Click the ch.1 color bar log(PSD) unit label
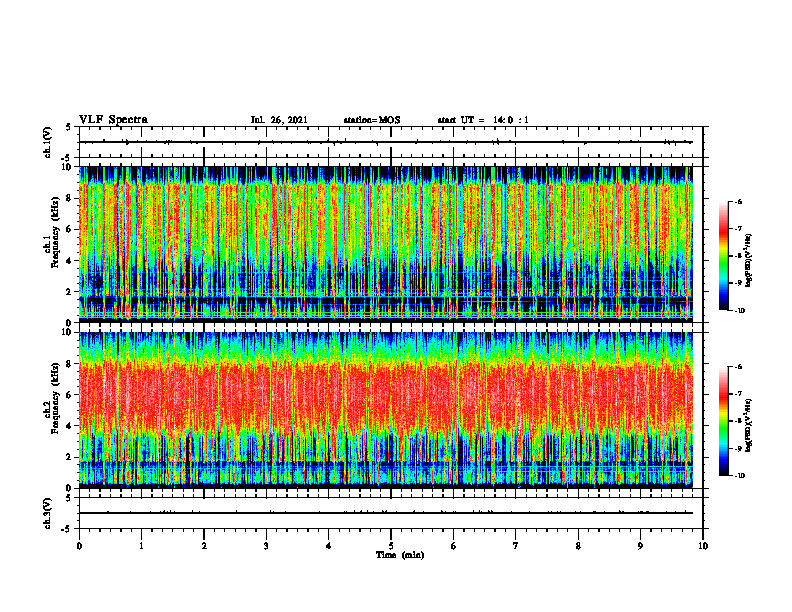The height and width of the screenshot is (612, 792). pos(749,261)
